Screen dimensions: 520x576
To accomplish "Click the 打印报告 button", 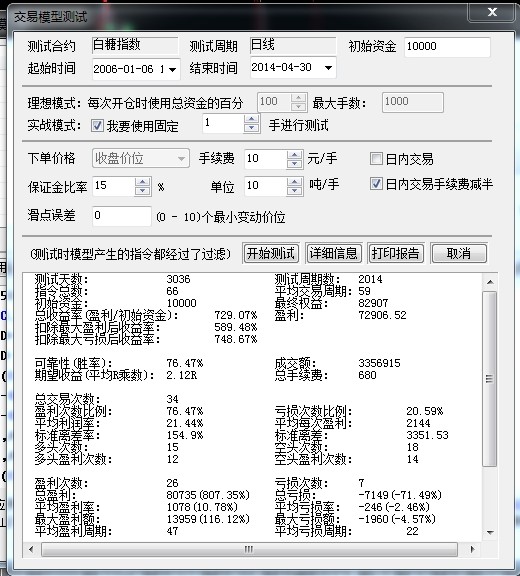I will coord(396,253).
